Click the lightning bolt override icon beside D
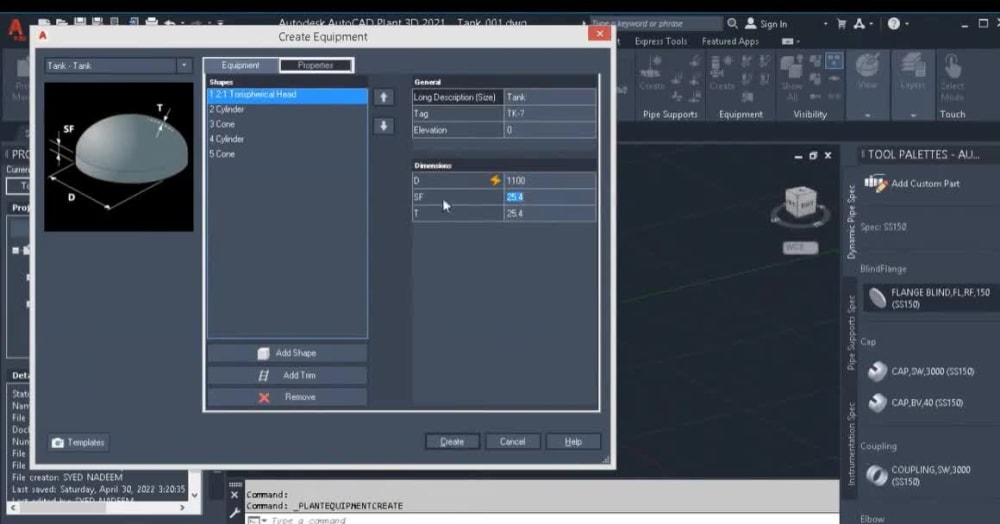Viewport: 1000px width, 524px height. pos(495,180)
